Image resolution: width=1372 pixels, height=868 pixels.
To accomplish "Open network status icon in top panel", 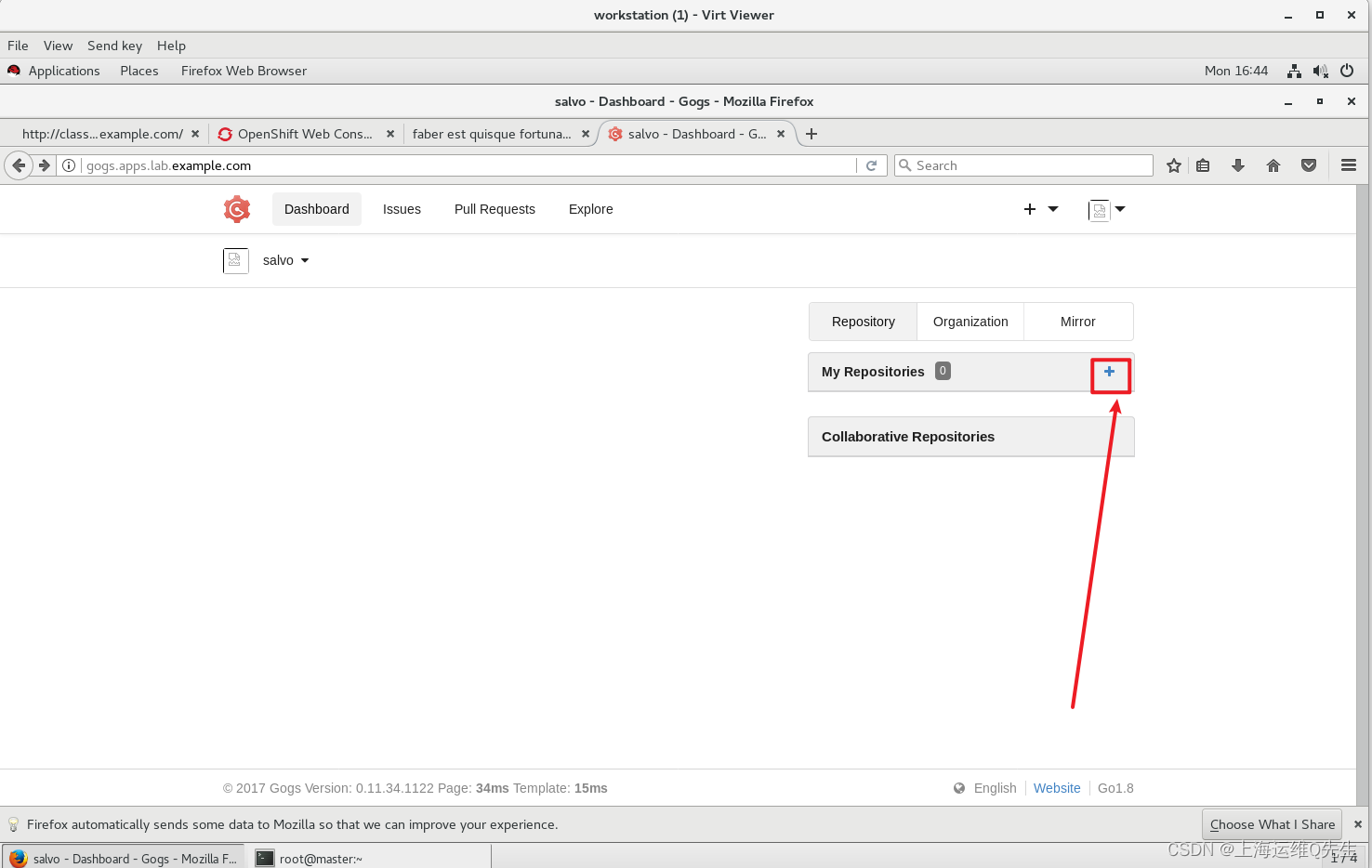I will [x=1294, y=71].
